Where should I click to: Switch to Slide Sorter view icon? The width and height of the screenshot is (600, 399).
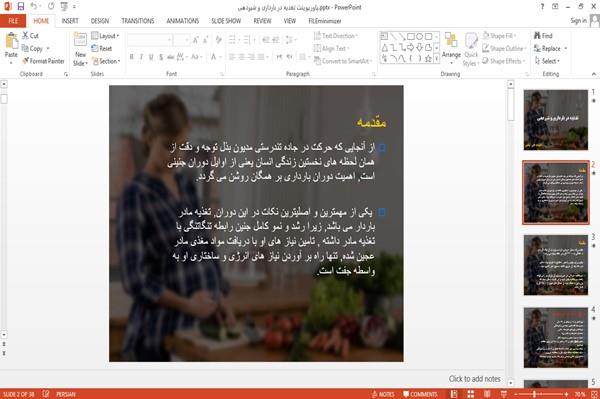tap(471, 394)
